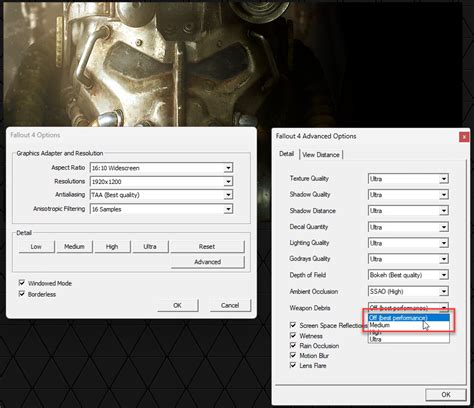Click the Ultra detail preset button

pos(150,247)
